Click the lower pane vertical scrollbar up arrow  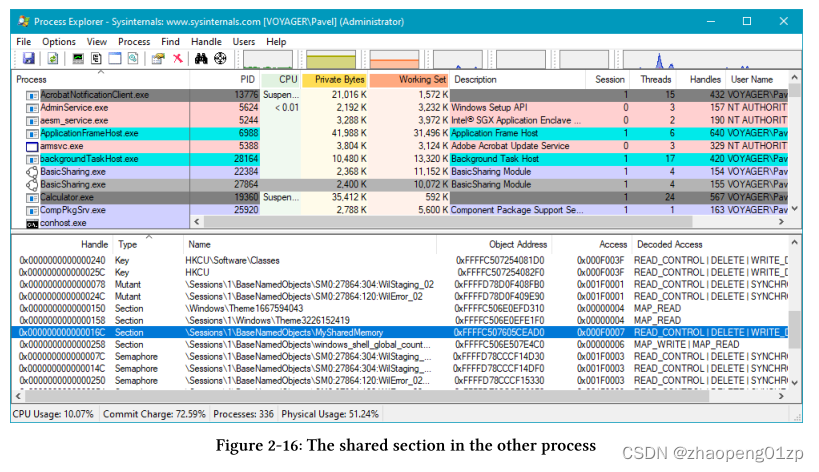[794, 243]
